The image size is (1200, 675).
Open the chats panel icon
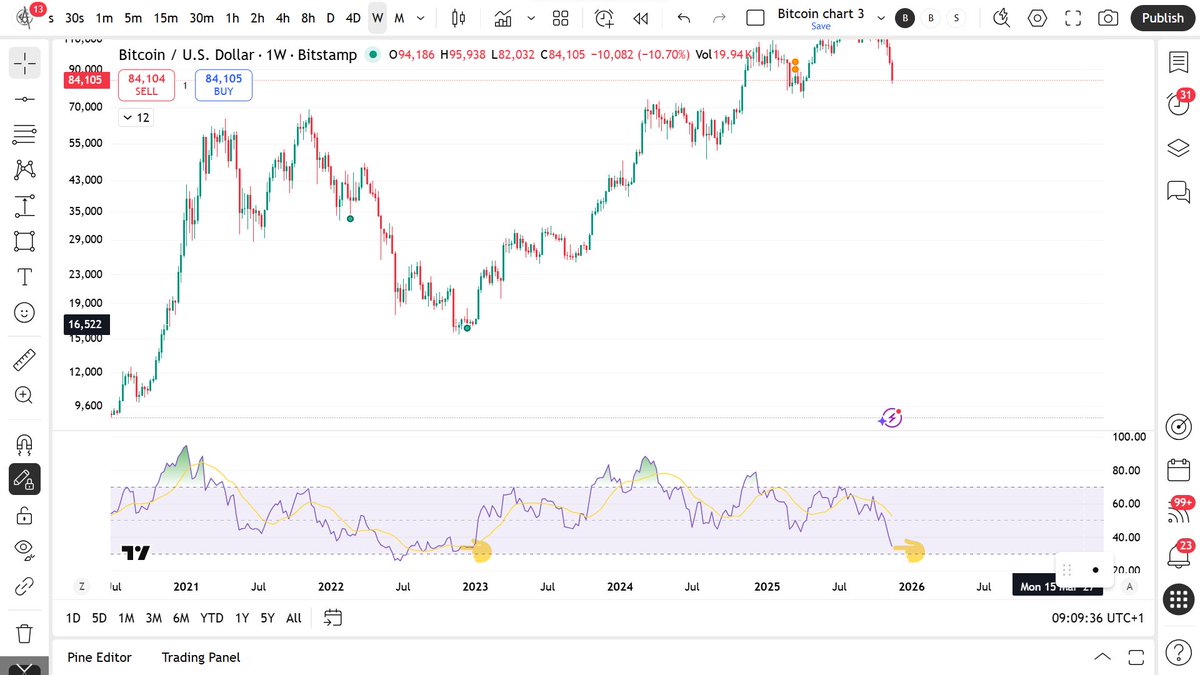pyautogui.click(x=1177, y=190)
